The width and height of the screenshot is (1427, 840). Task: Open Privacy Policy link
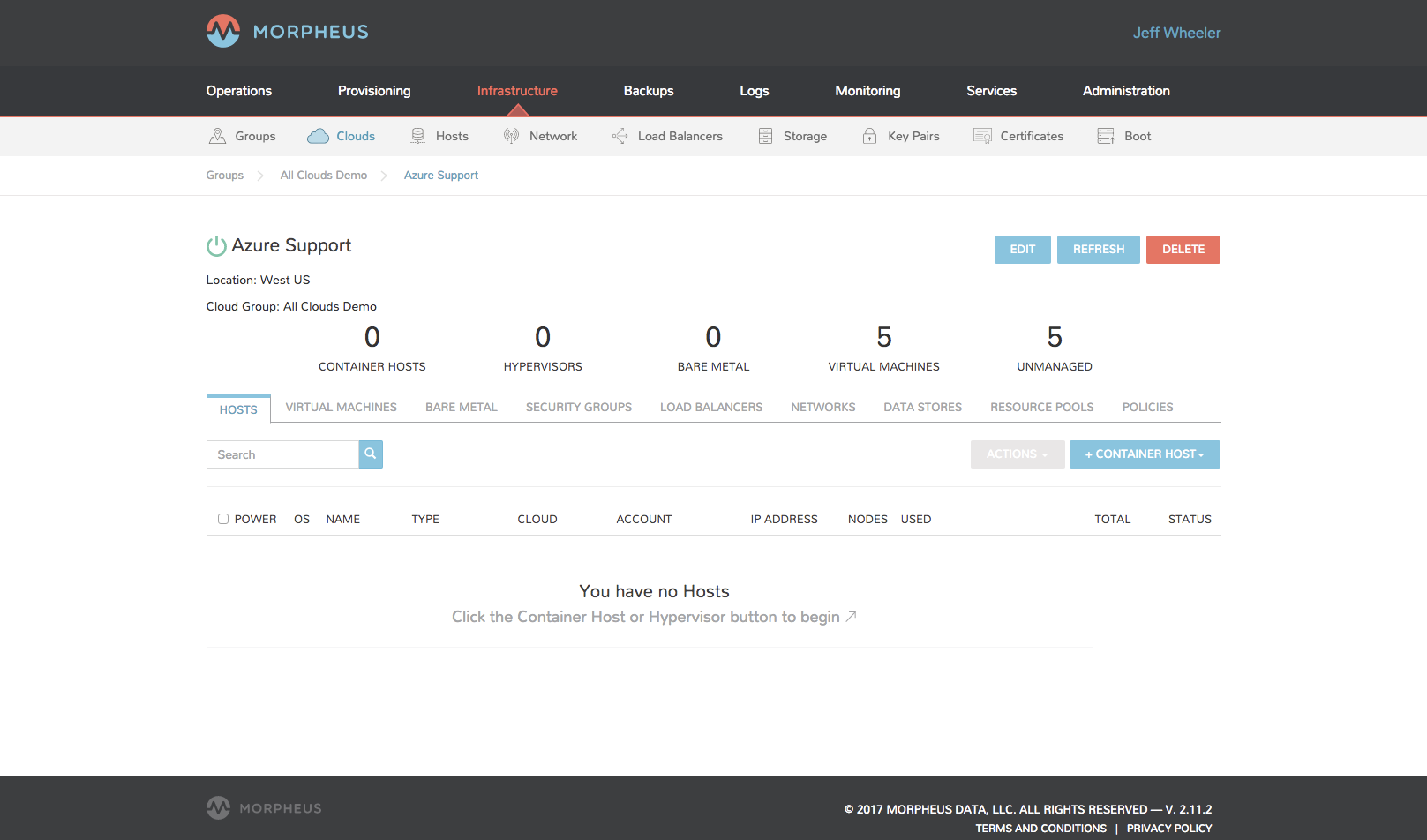(1169, 829)
